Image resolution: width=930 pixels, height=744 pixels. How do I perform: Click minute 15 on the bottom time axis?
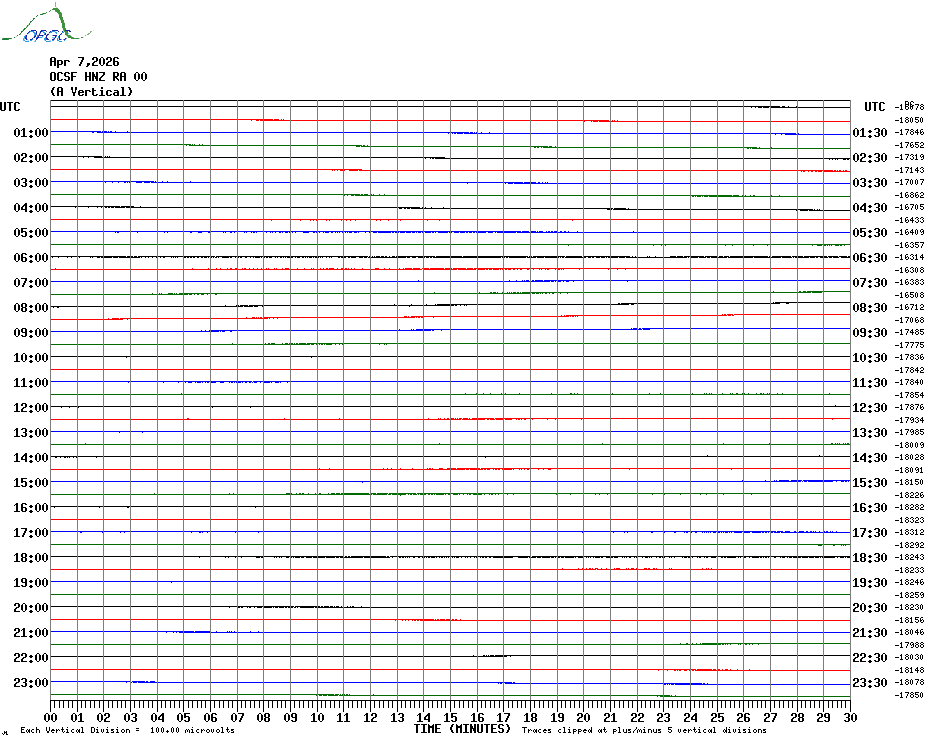[450, 718]
